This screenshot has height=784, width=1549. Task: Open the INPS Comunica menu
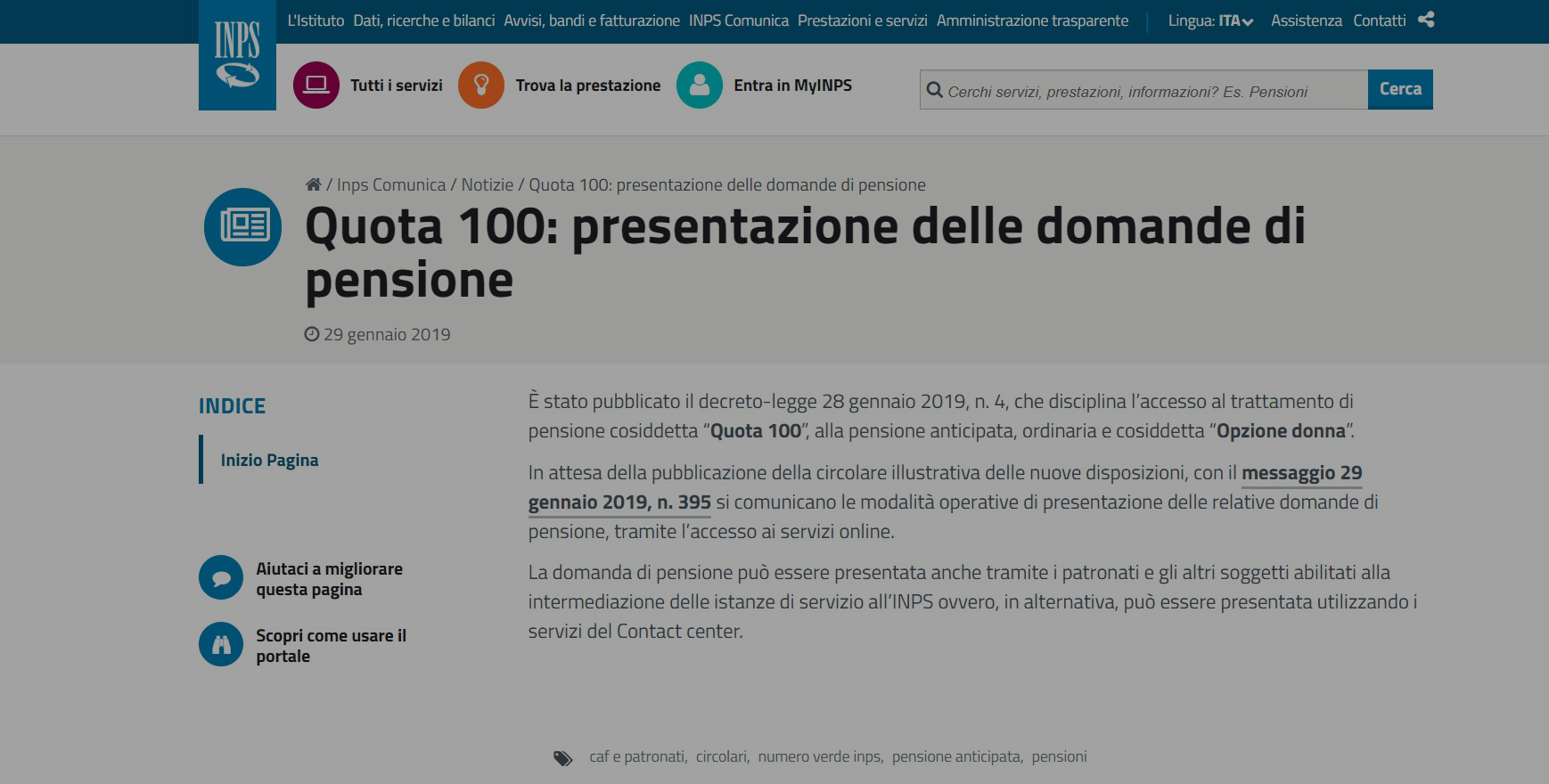point(739,20)
